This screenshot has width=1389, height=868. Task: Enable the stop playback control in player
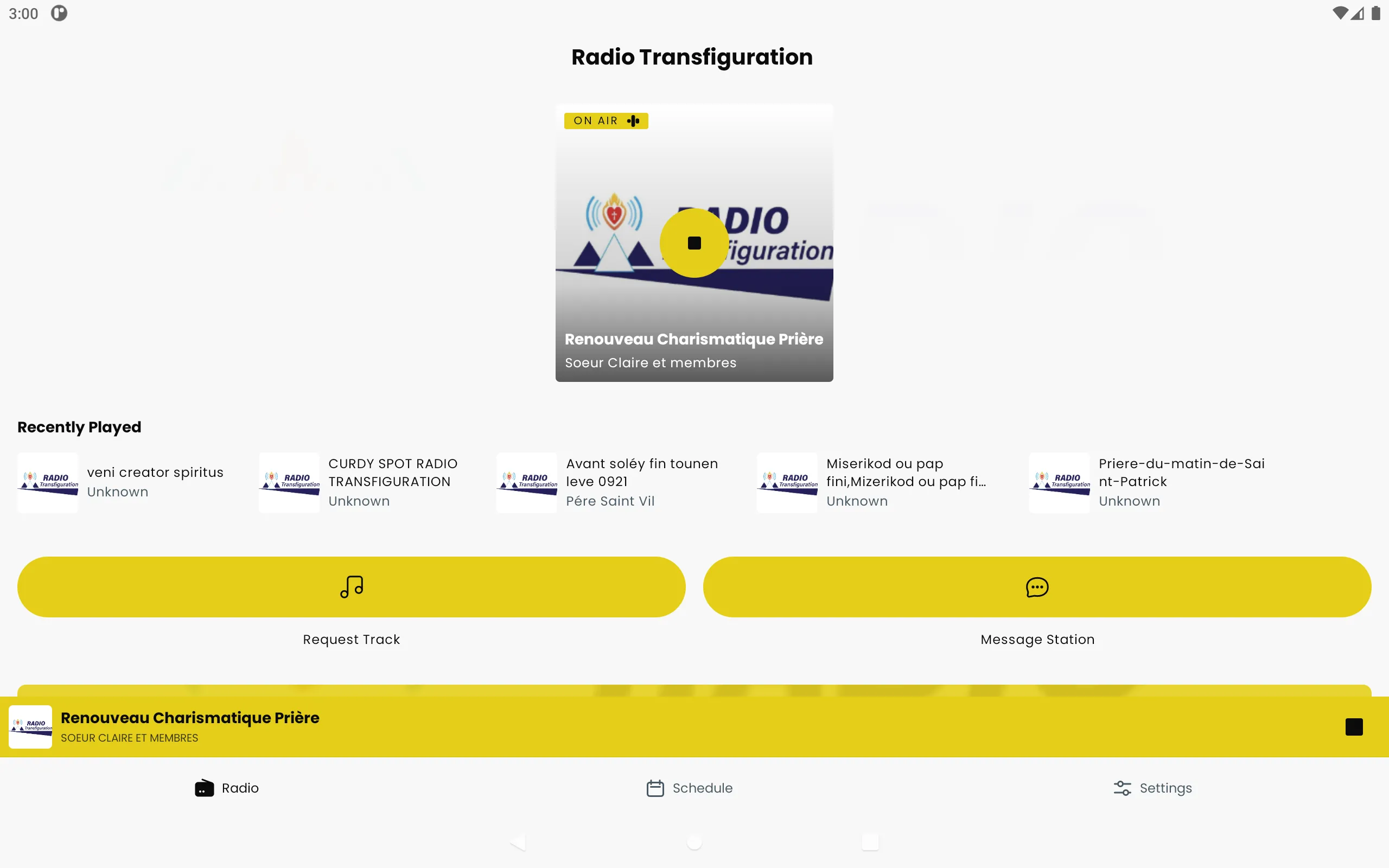point(1354,727)
